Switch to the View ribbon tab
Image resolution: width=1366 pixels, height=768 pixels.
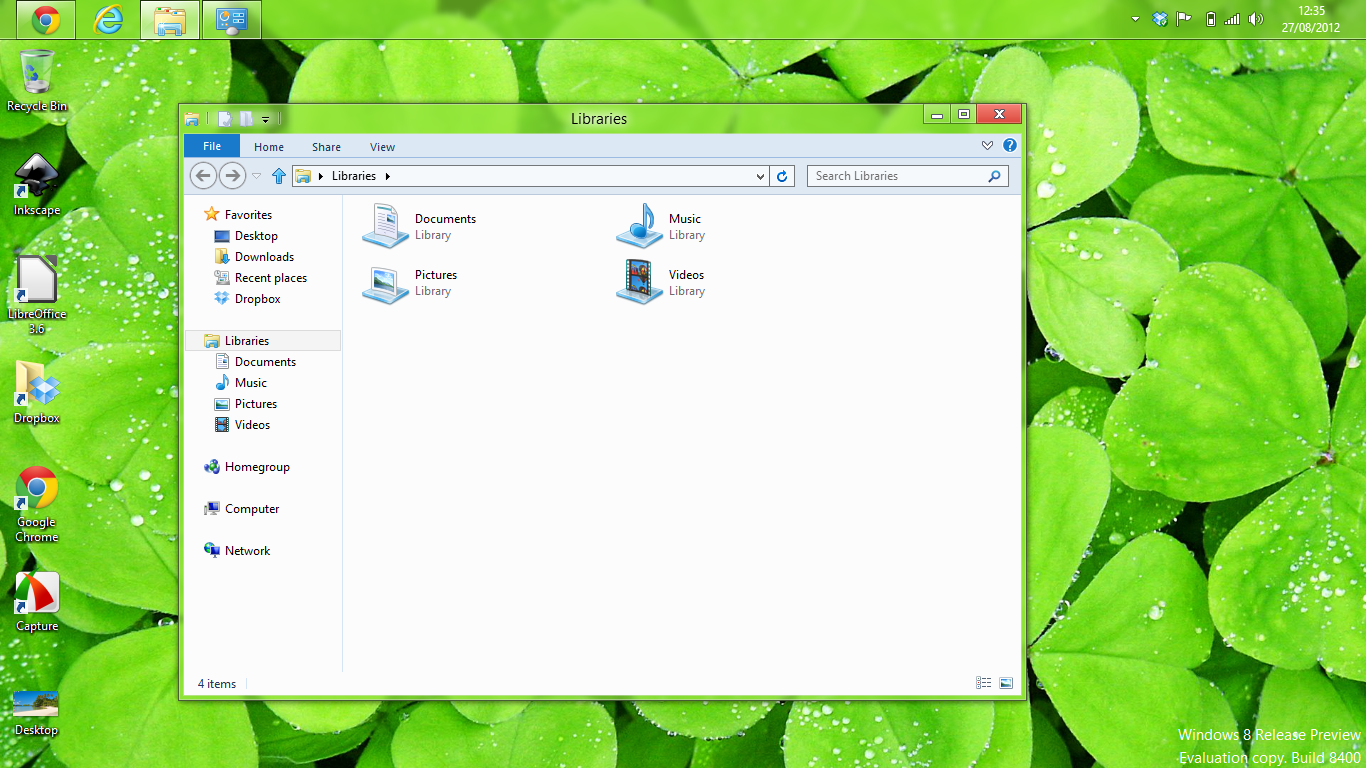coord(382,147)
